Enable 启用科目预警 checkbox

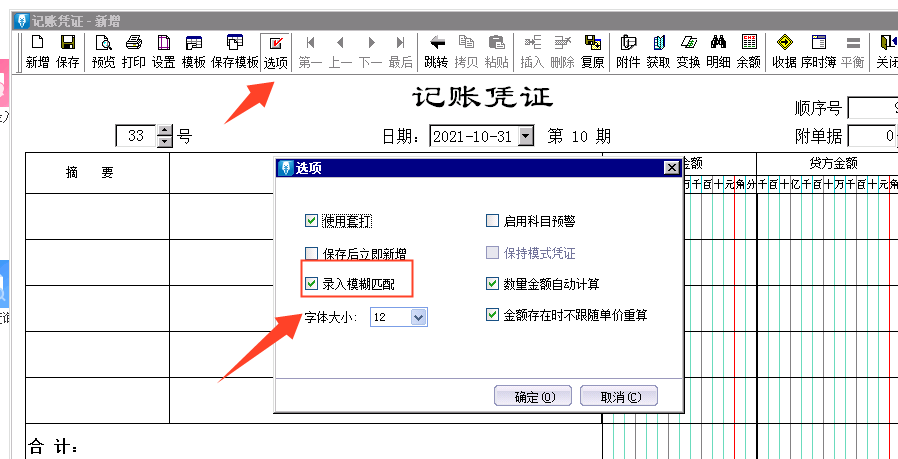click(x=492, y=221)
